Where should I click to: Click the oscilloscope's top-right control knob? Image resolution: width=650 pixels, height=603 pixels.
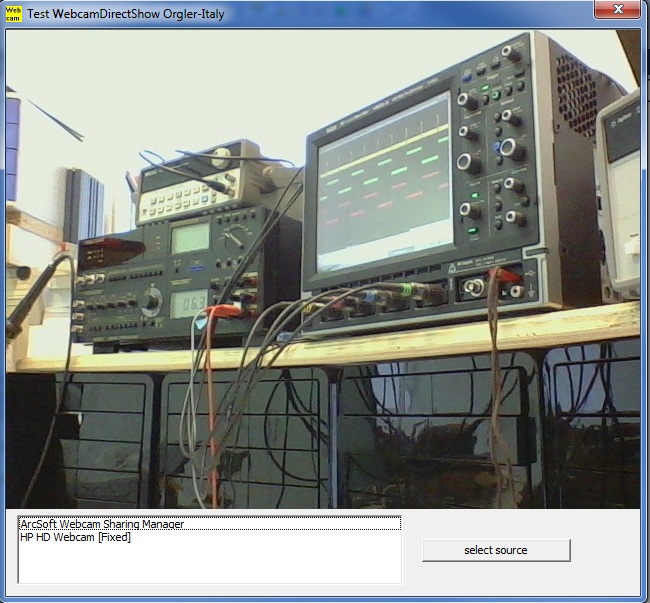tap(514, 52)
